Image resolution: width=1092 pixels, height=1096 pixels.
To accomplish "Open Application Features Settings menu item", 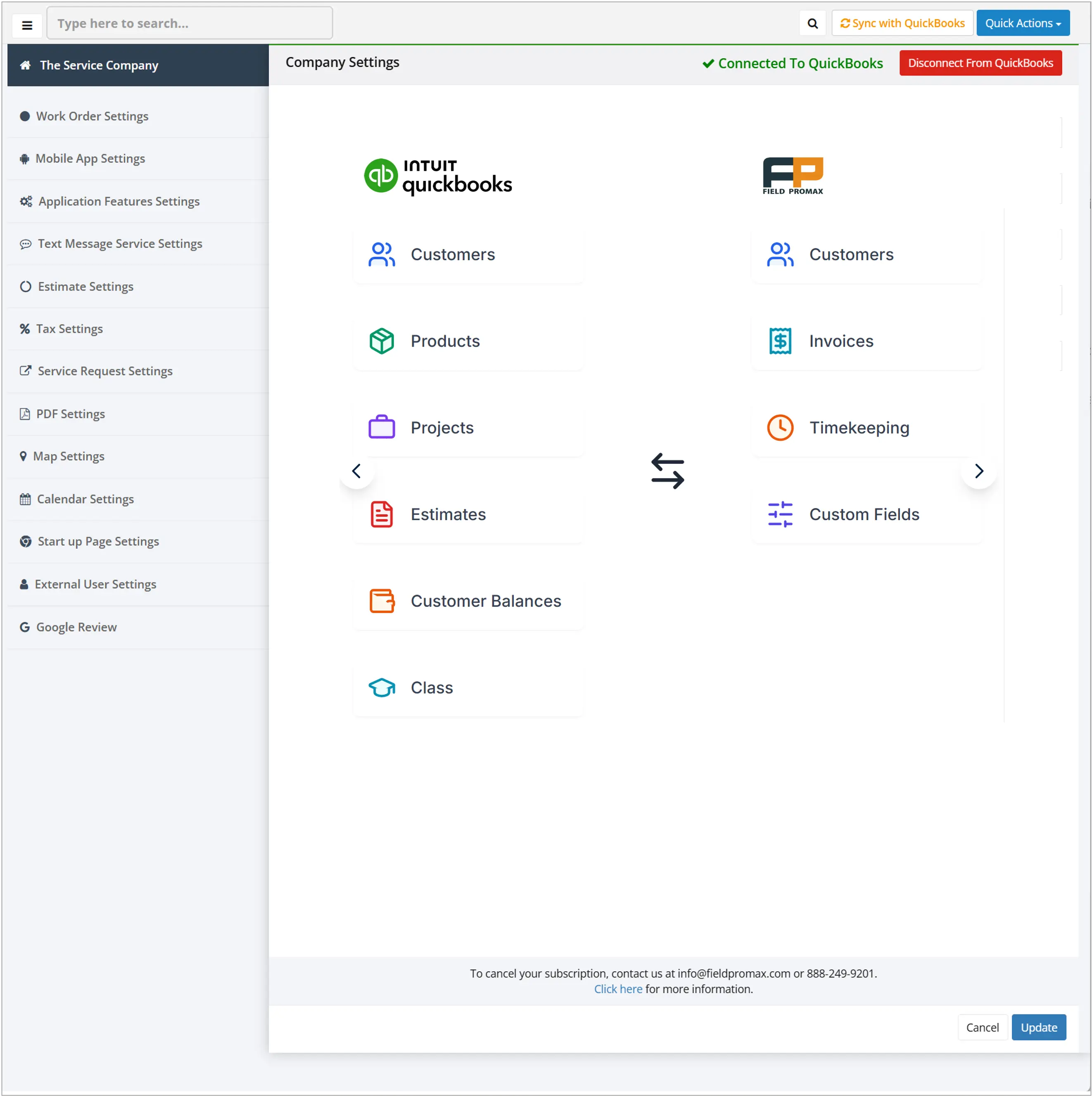I will tap(138, 201).
